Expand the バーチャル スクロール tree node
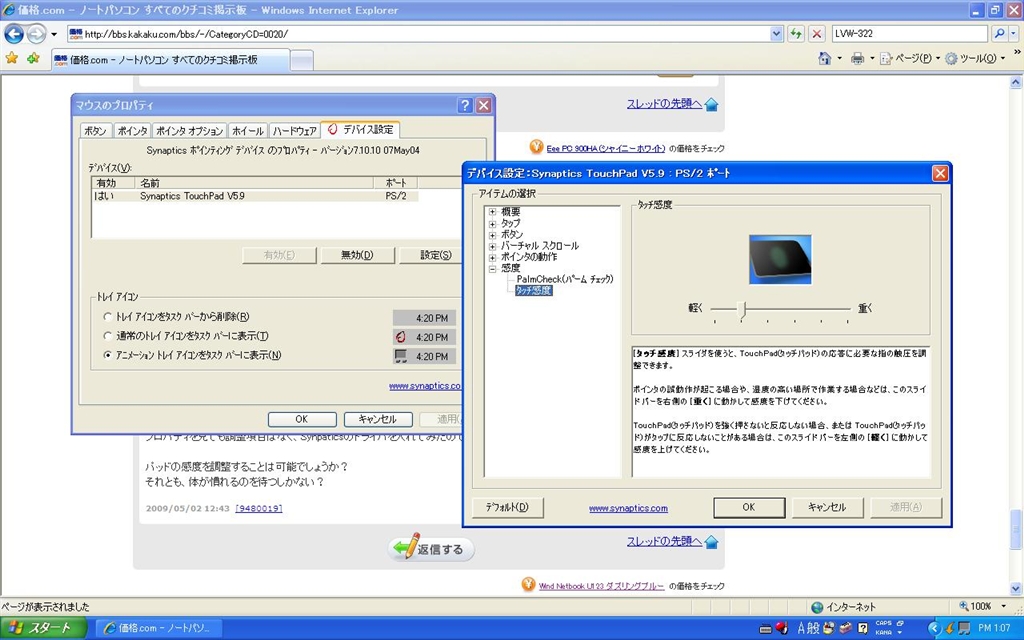The width and height of the screenshot is (1024, 640). tap(492, 246)
